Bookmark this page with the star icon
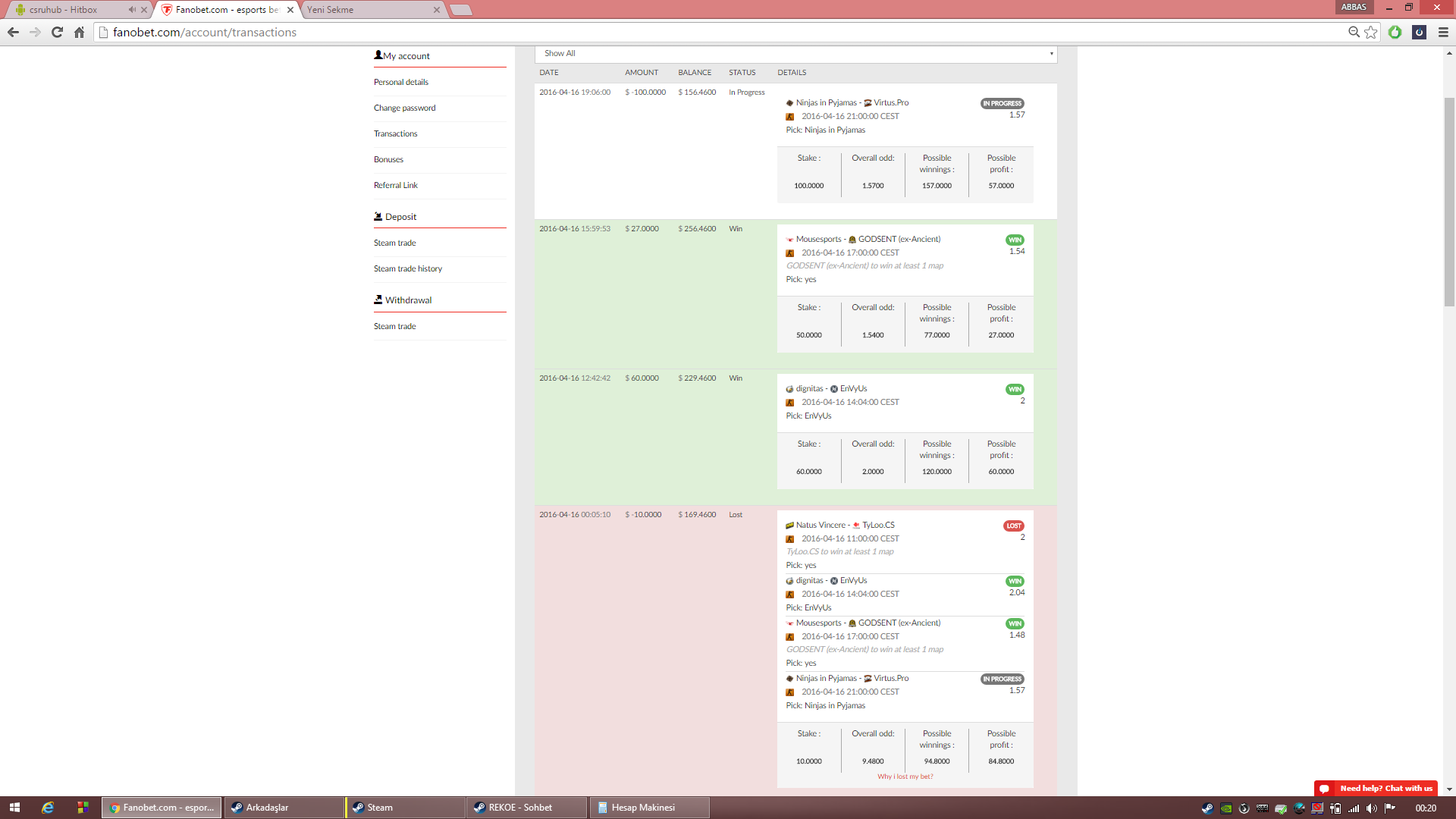 coord(1370,32)
